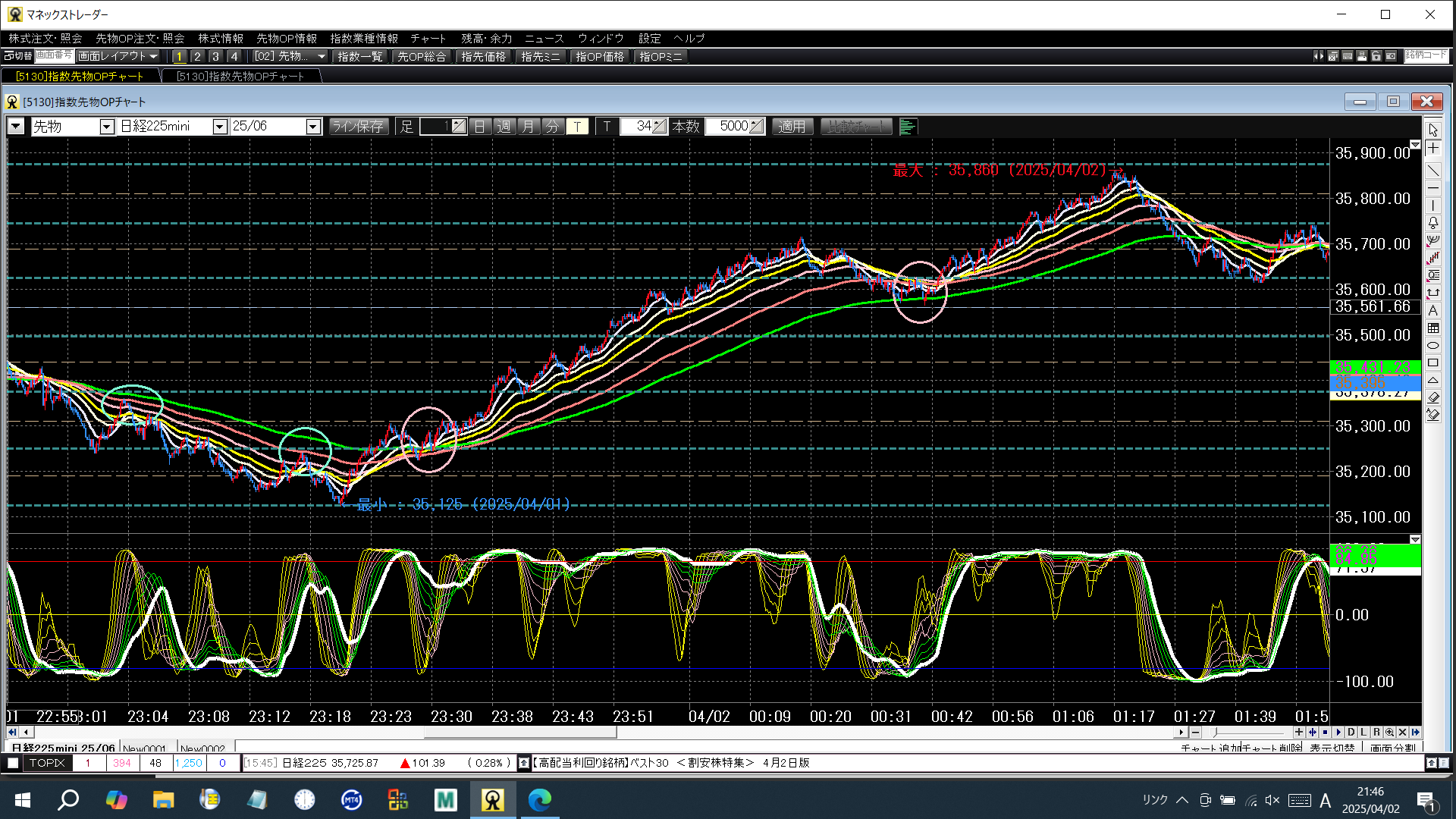Open Microsoft Edge from taskbar
1456x819 pixels.
[540, 799]
